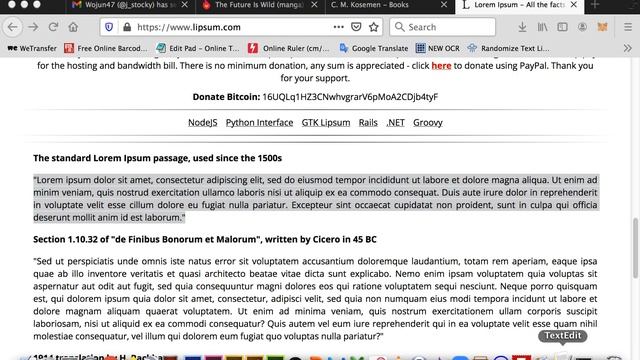Close The Future Is Wild tab

click(x=314, y=5)
